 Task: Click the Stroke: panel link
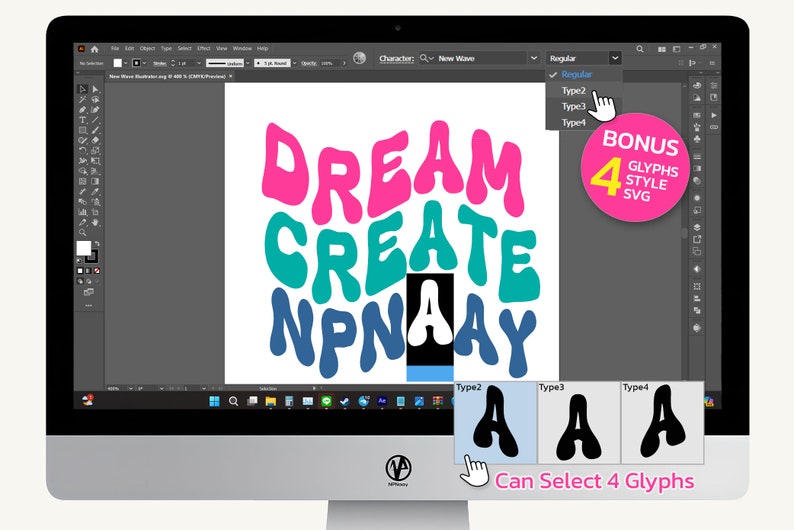[160, 63]
